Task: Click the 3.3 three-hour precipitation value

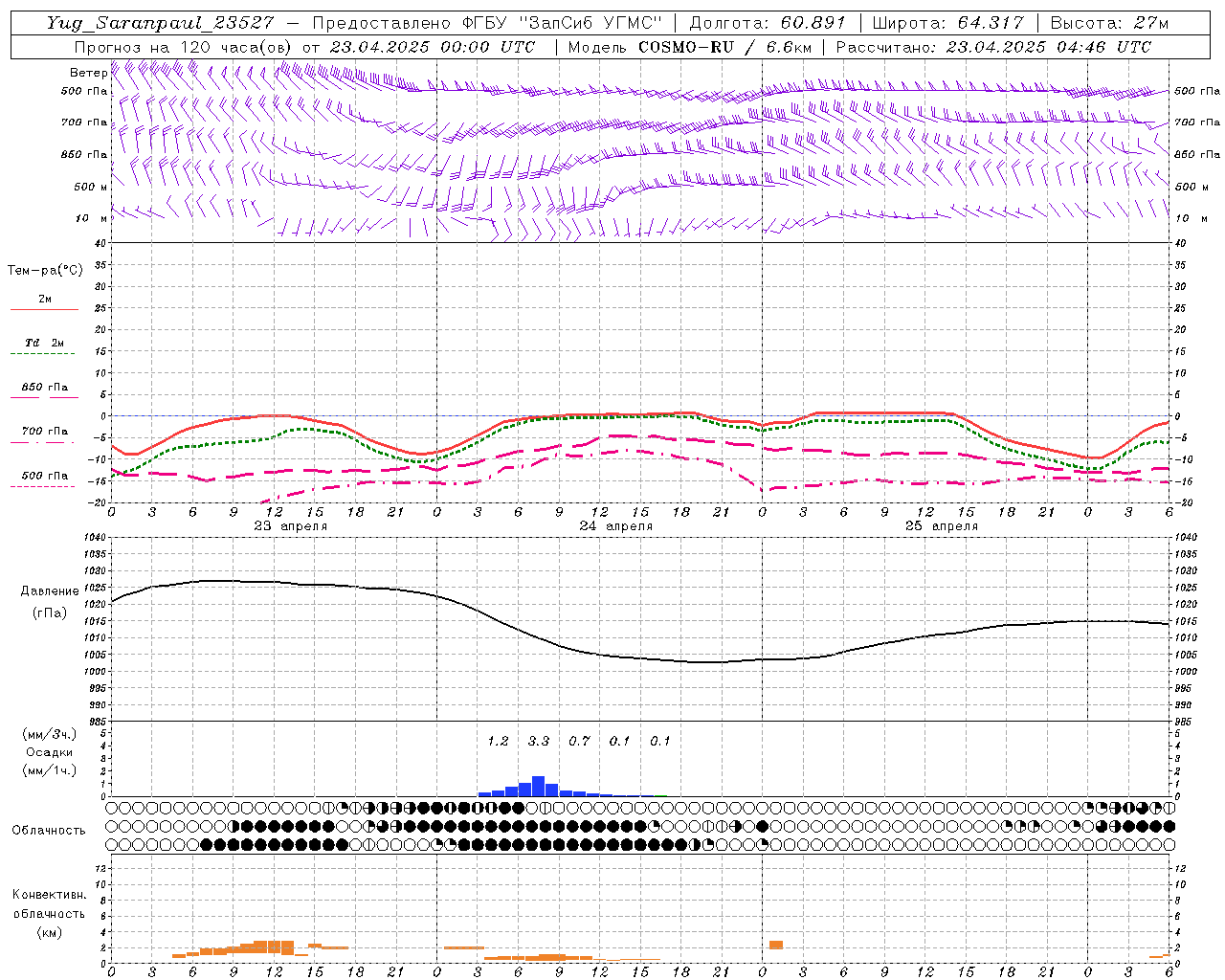Action: click(x=539, y=742)
